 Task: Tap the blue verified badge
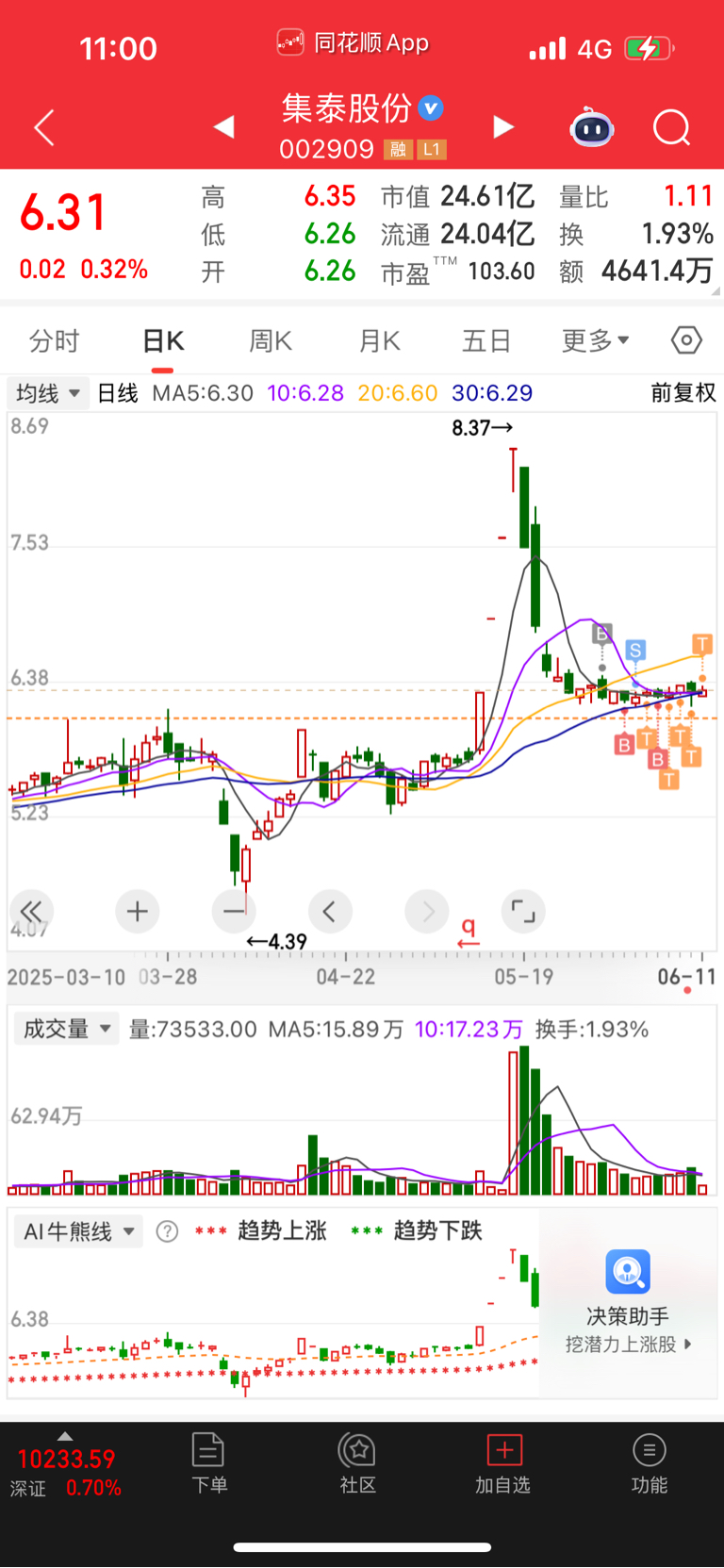431,107
